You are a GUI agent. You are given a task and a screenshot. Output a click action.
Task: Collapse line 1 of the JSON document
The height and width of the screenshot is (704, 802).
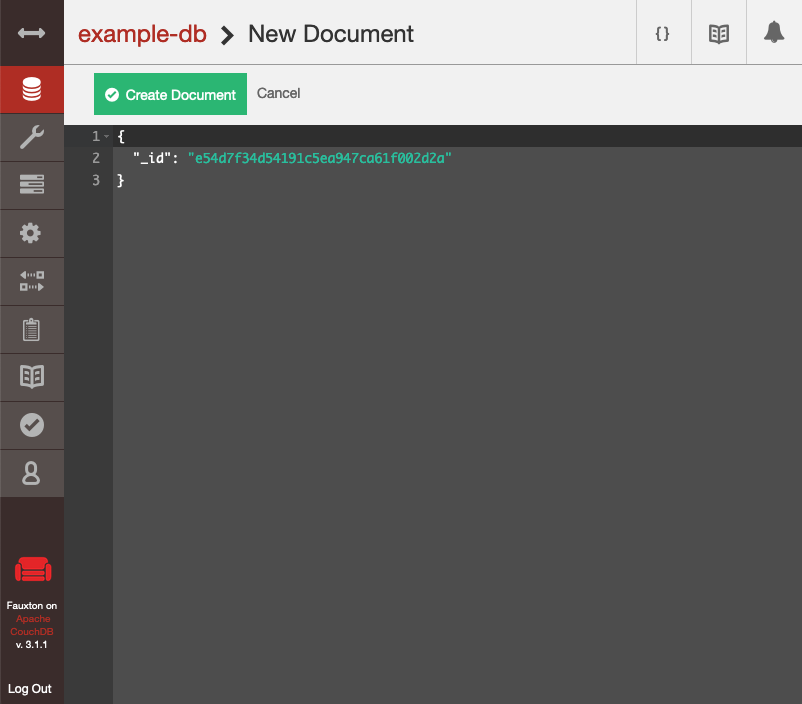click(x=107, y=136)
